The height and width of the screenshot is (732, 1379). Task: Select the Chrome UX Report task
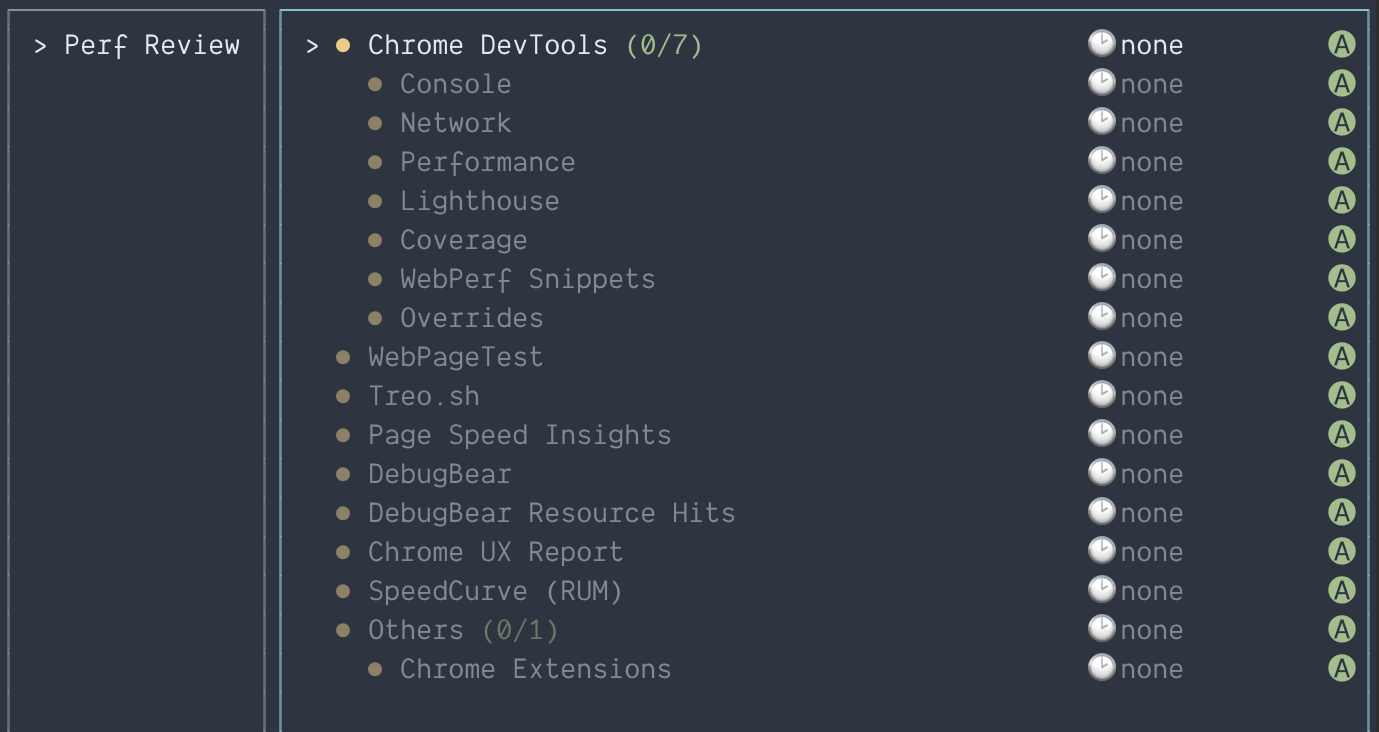[496, 552]
